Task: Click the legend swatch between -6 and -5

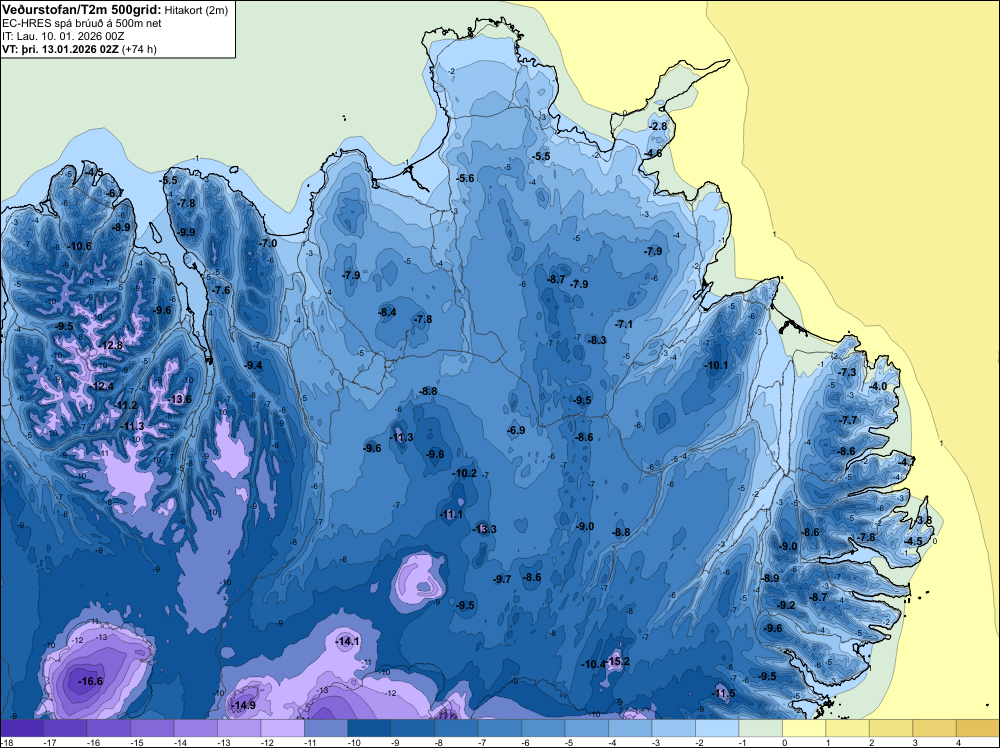Action: pyautogui.click(x=543, y=728)
